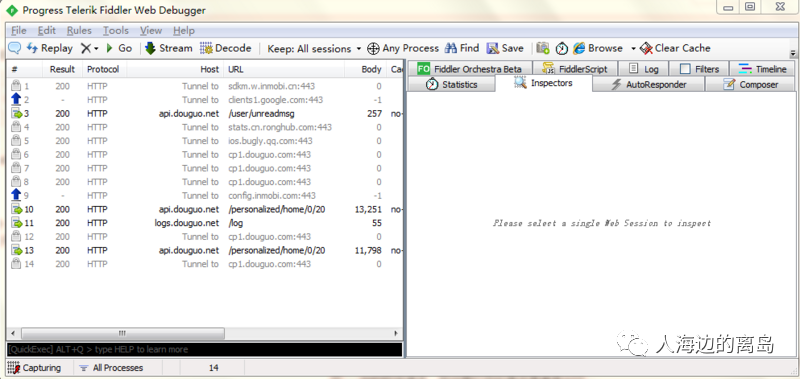The image size is (800, 379).
Task: Click horizontal scrollbar left arrow
Action: pyautogui.click(x=13, y=334)
